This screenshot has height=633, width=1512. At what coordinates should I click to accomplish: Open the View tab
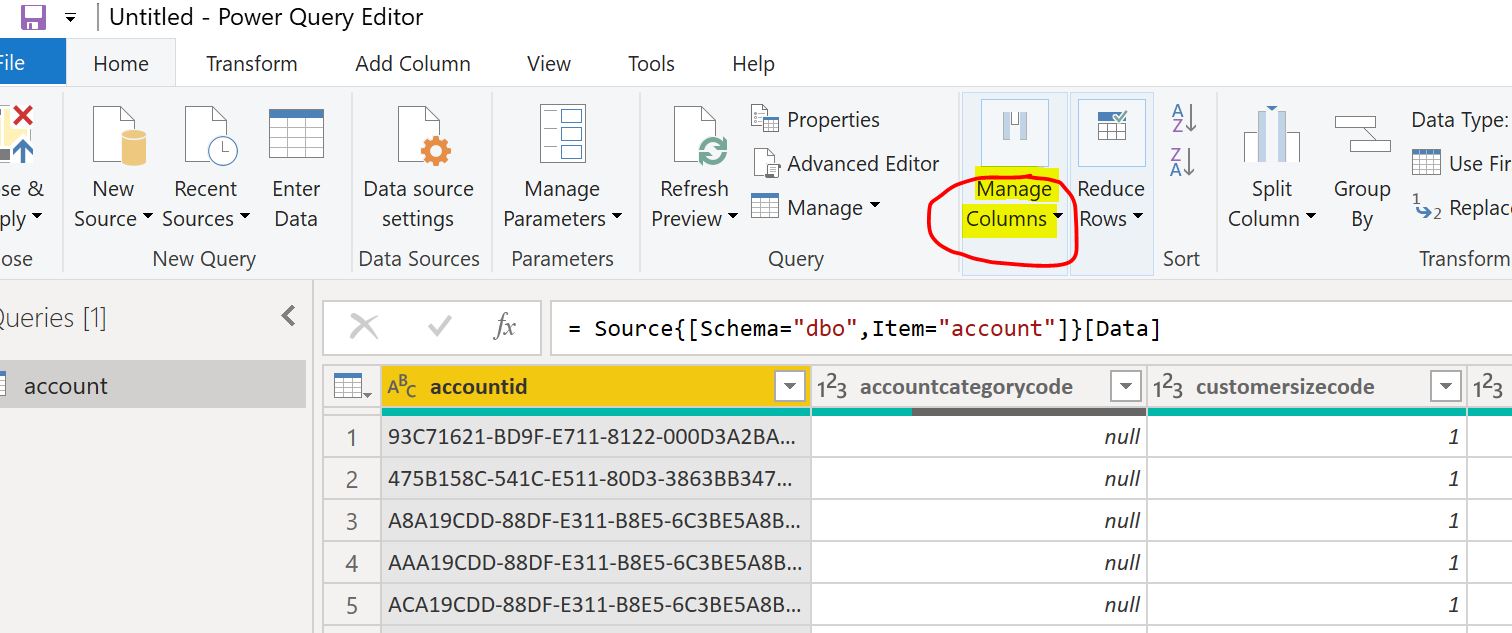(x=549, y=63)
